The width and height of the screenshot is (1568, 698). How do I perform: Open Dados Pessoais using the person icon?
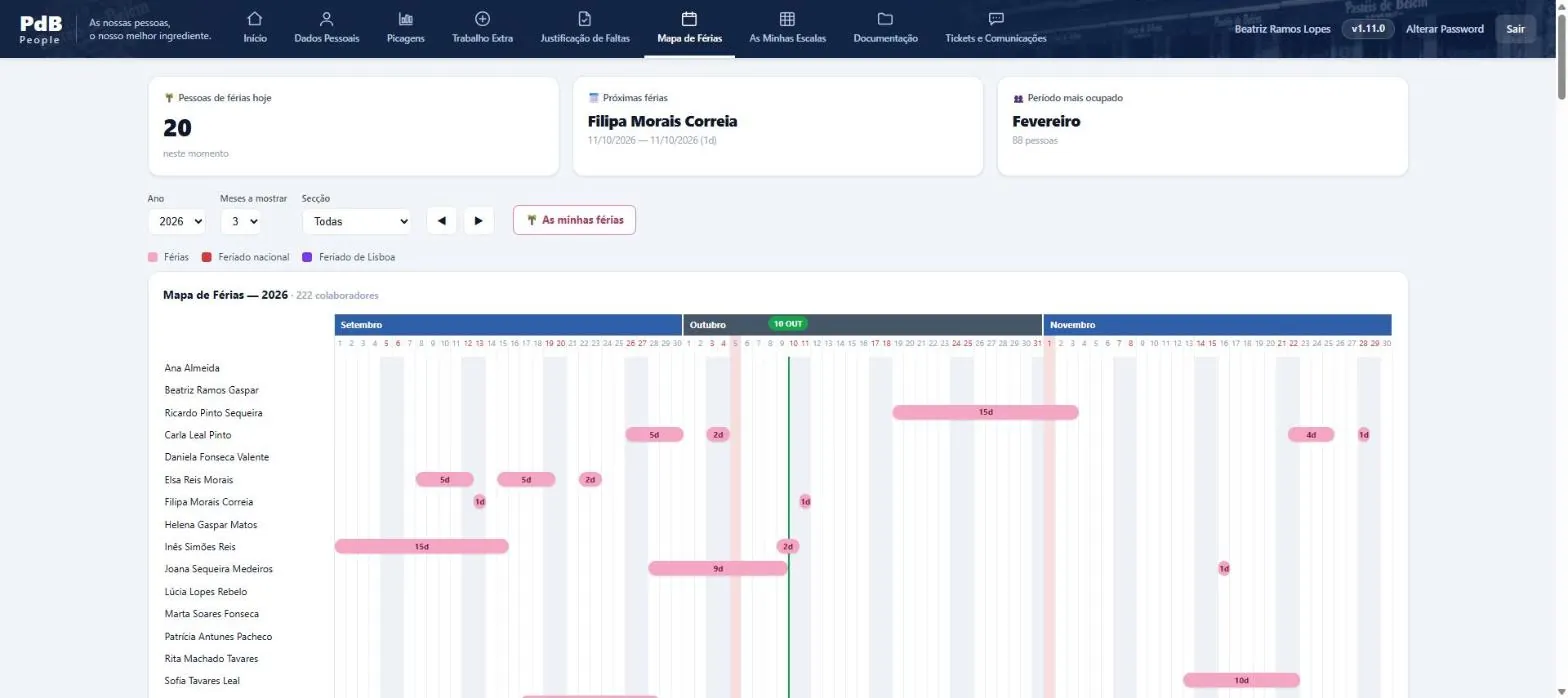326,18
